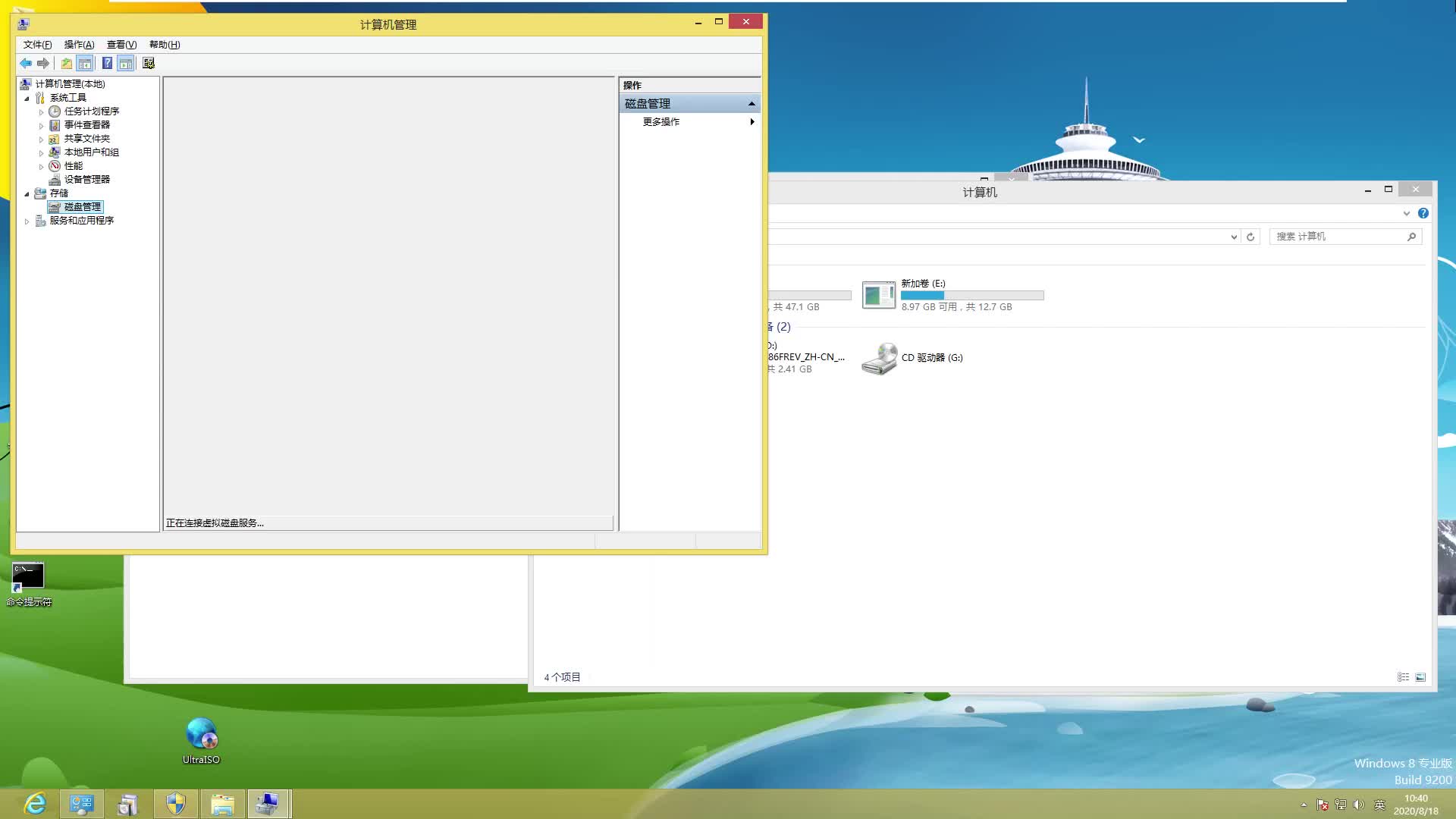Toggle the action pane visibility
Viewport: 1456px width, 819px height.
tap(126, 63)
